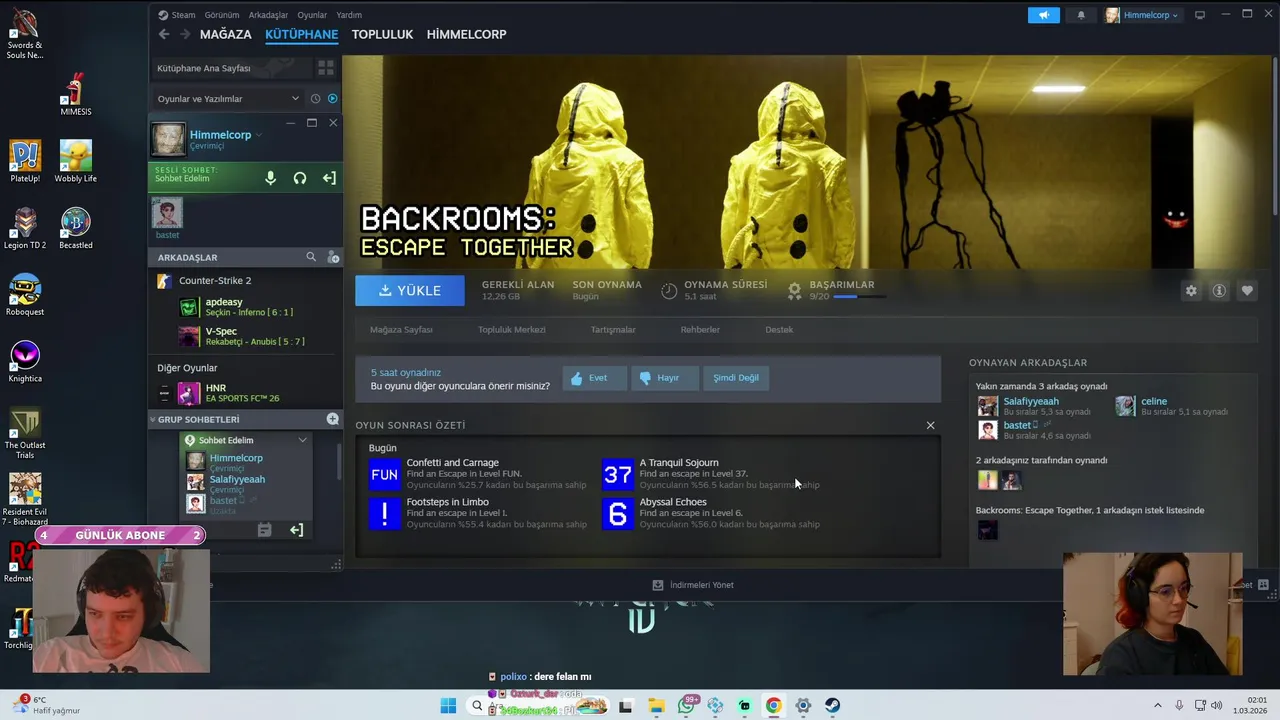Open game settings gear icon
The width and height of the screenshot is (1280, 720).
tap(1191, 291)
